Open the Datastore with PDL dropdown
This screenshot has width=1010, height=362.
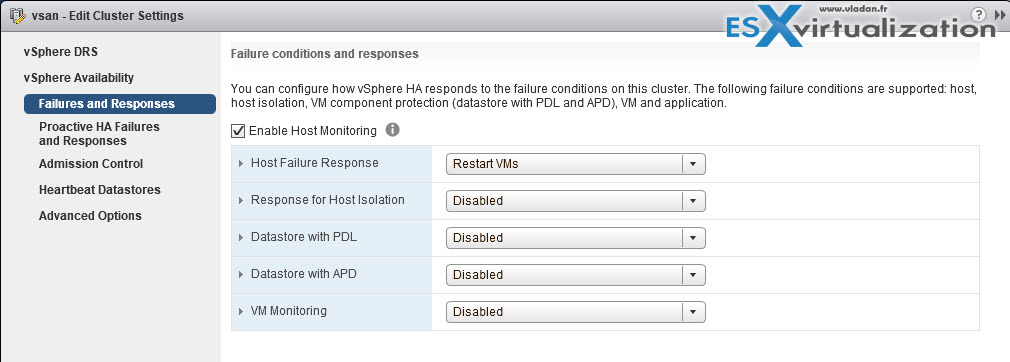click(576, 238)
